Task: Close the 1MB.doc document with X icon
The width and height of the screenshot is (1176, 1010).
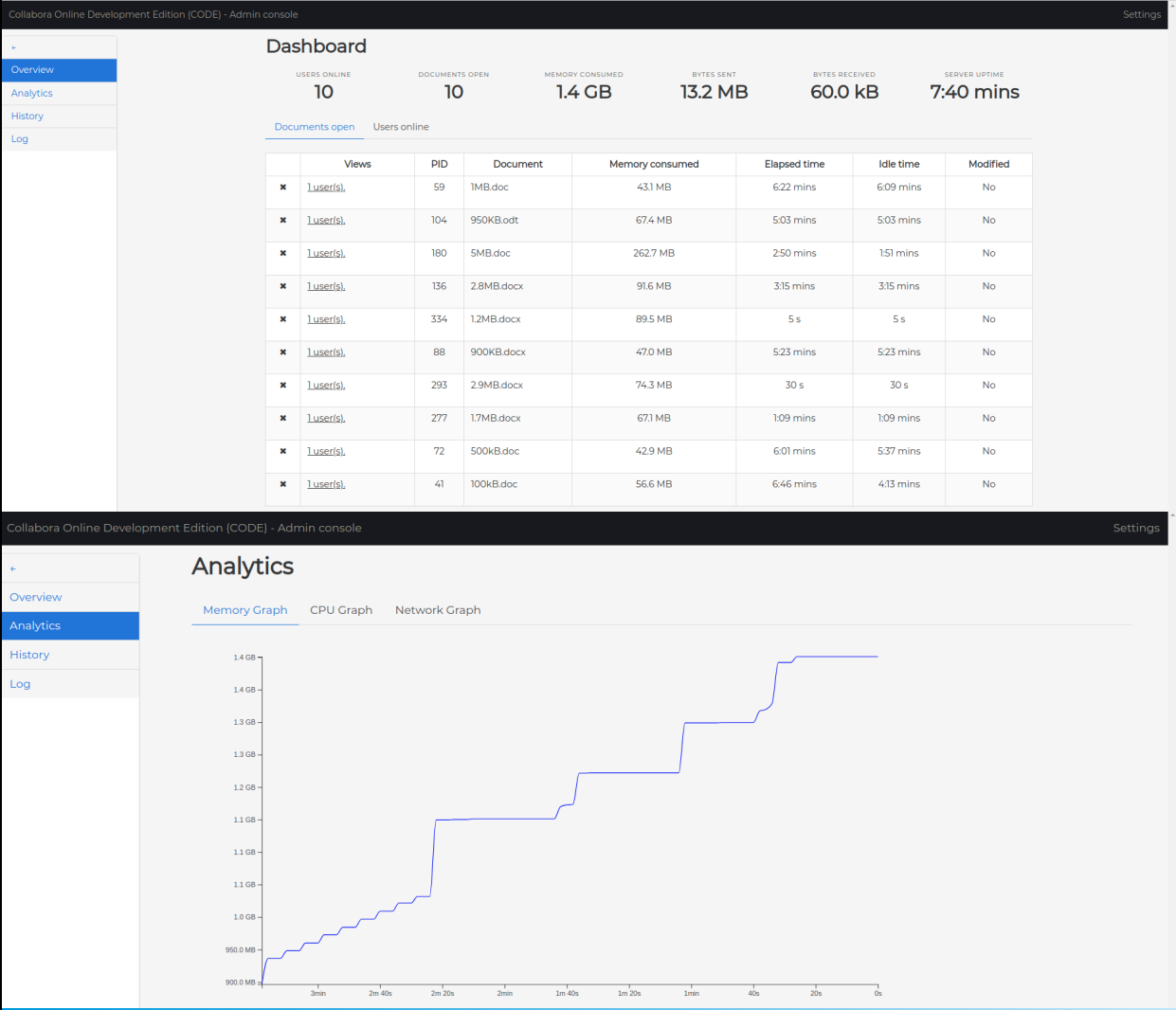Action: point(282,188)
